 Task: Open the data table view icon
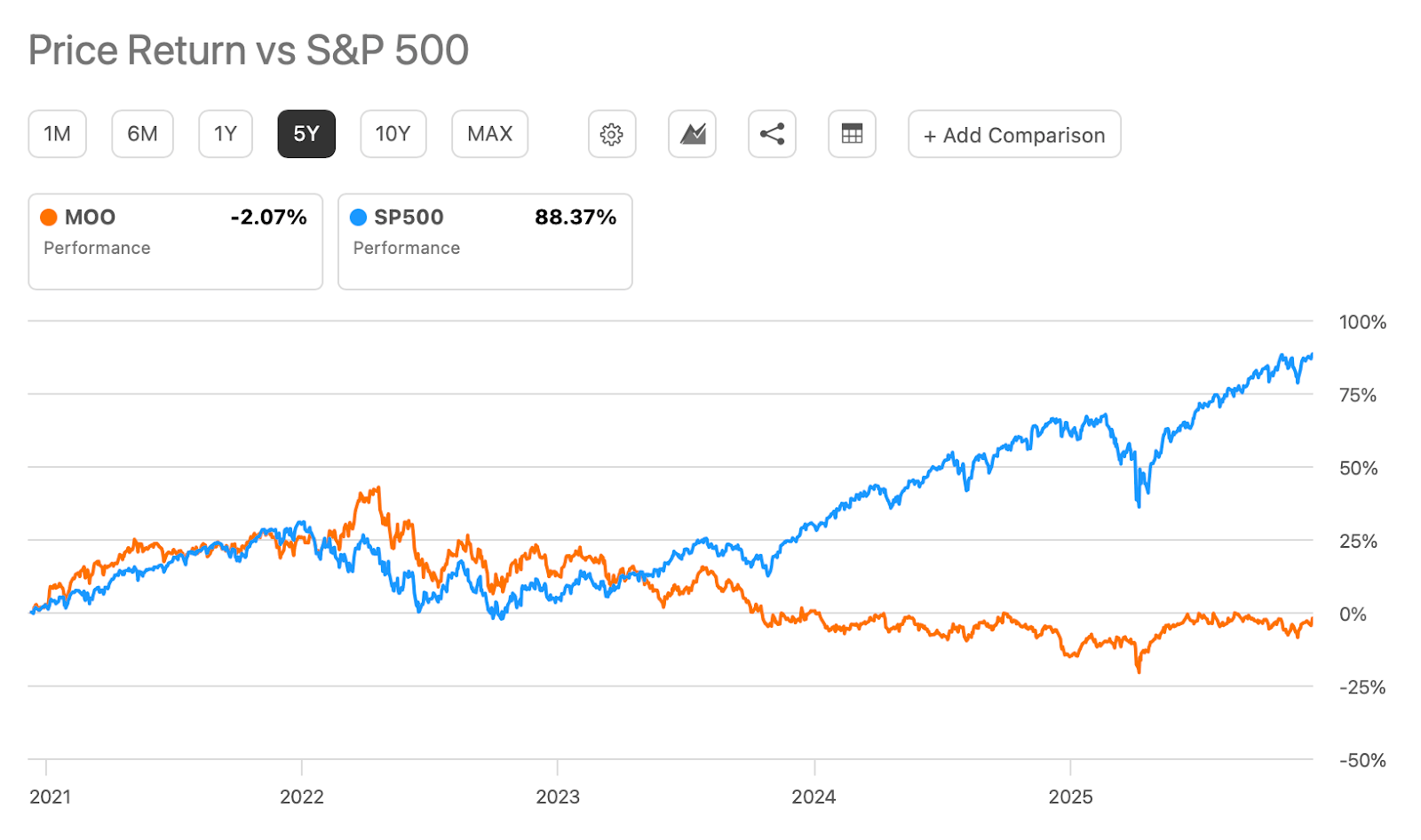tap(852, 134)
